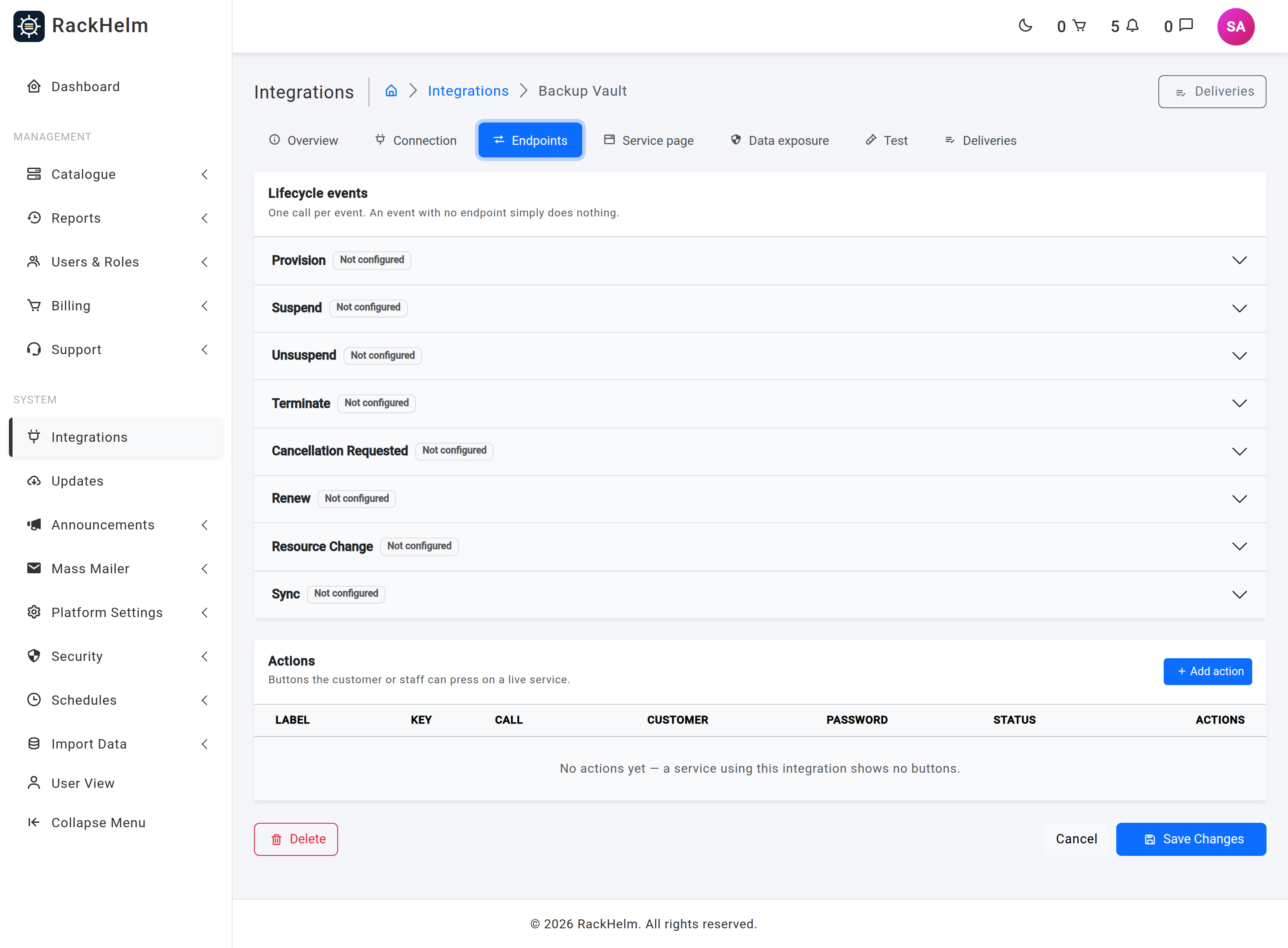Expand the Reports sidebar submenu chevron
The image size is (1288, 948).
click(204, 218)
